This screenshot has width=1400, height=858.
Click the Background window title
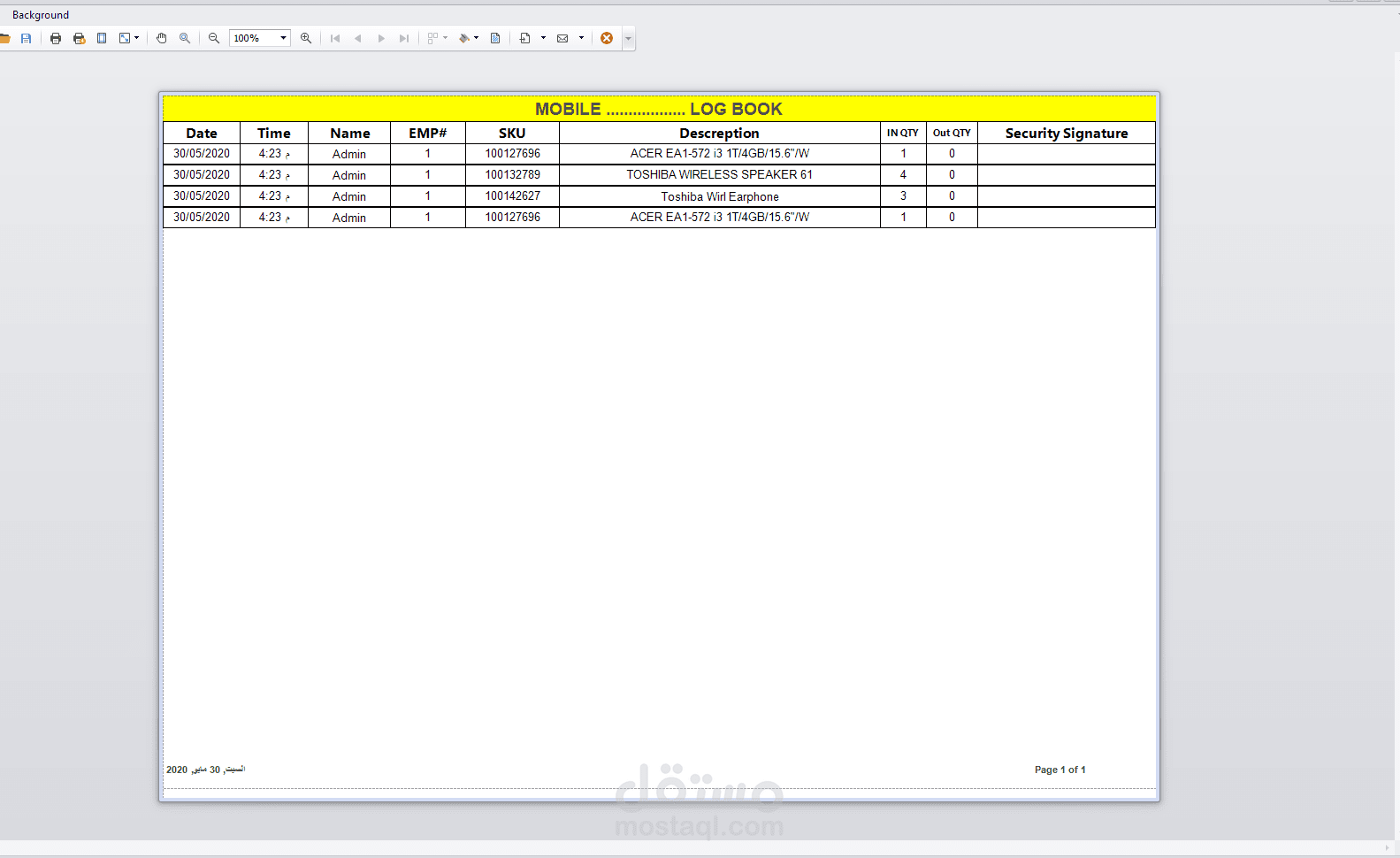tap(41, 15)
